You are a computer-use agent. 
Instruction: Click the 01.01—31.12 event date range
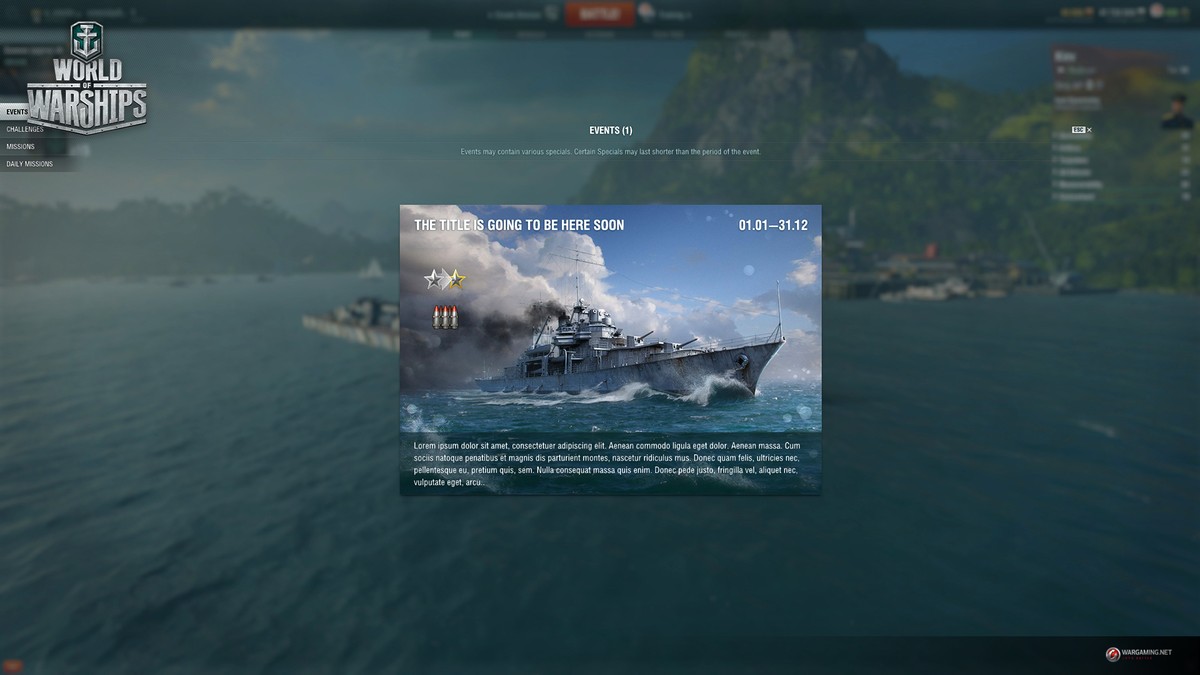[773, 226]
